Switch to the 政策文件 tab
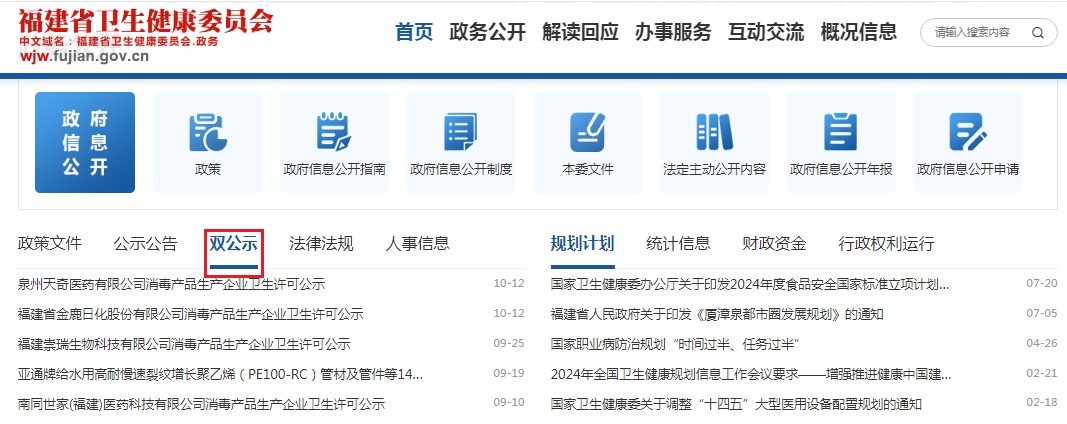 50,244
